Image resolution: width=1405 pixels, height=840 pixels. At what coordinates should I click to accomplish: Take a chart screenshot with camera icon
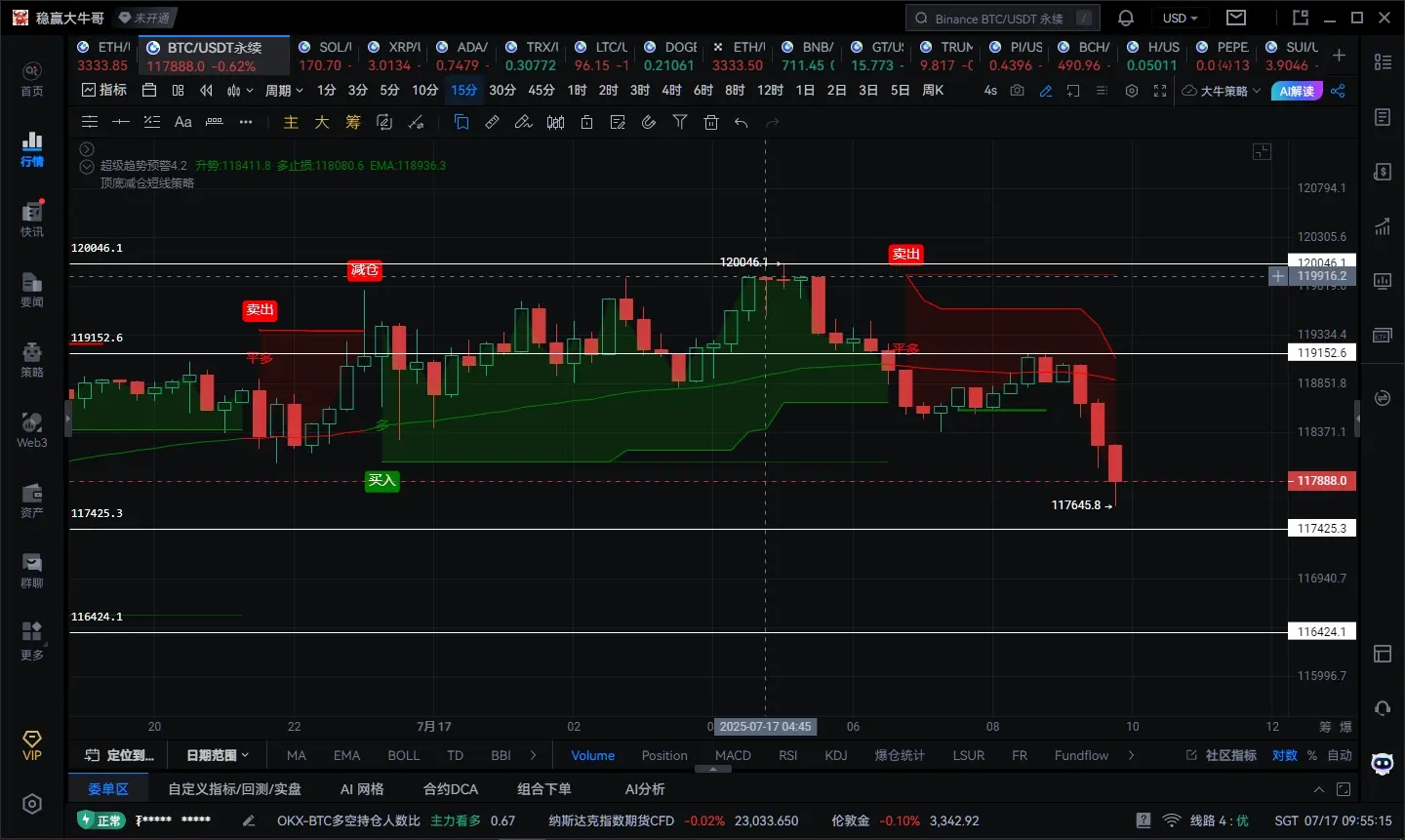[x=1018, y=90]
